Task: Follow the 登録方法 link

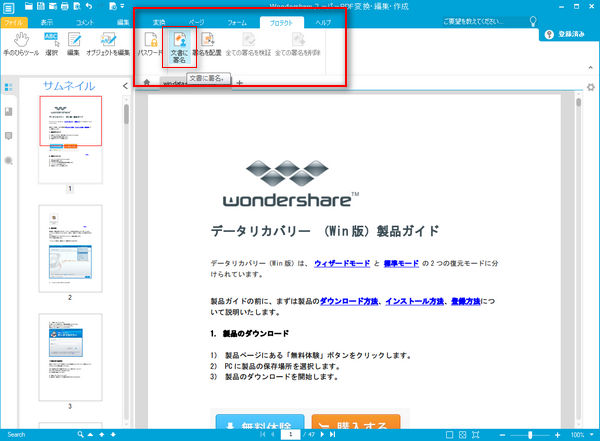Action: tap(466, 301)
